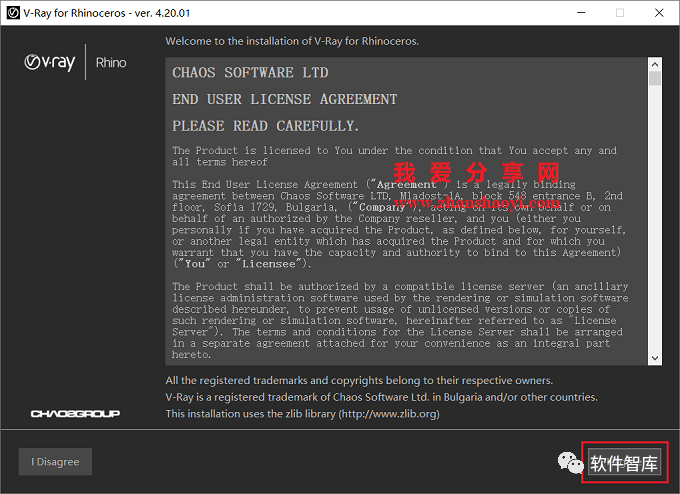The width and height of the screenshot is (680, 494).
Task: Click the window title V-Ray for Rhinoceros
Action: point(107,13)
